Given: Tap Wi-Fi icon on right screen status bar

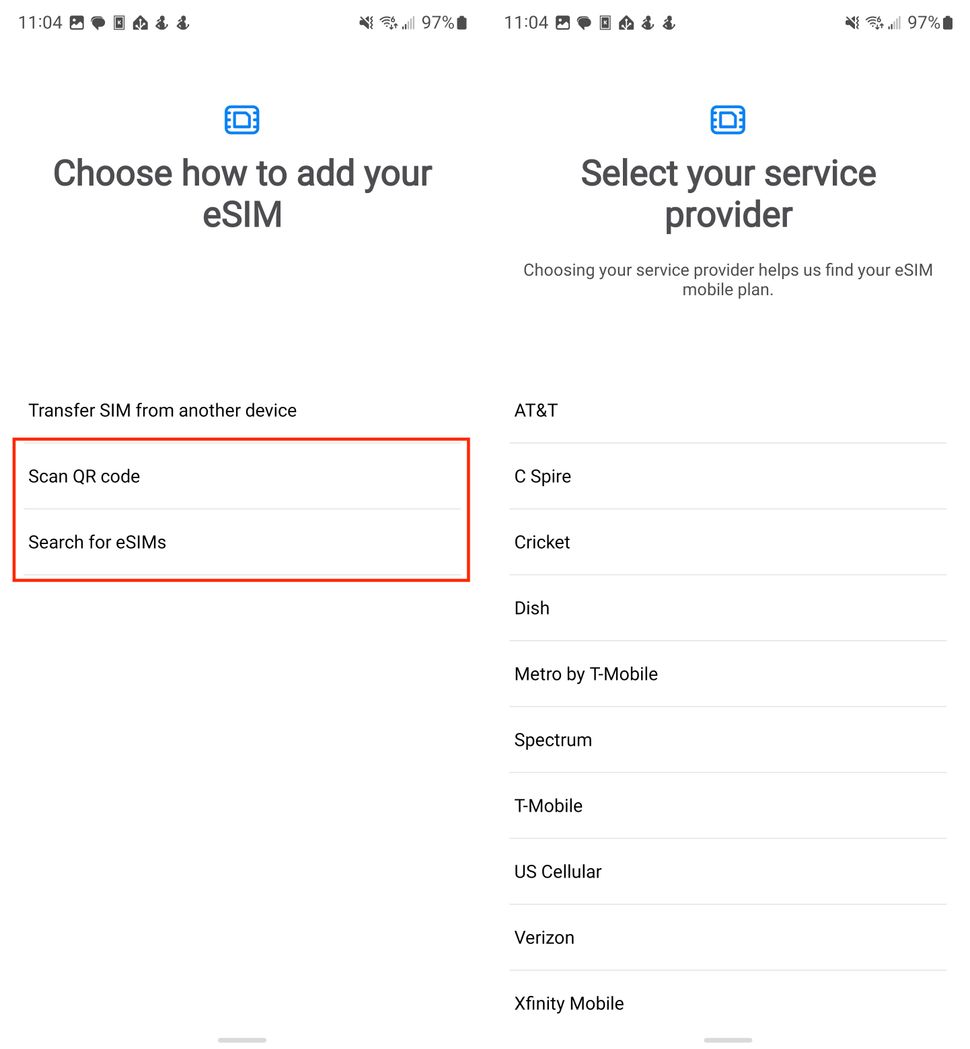Looking at the screenshot, I should 873,23.
